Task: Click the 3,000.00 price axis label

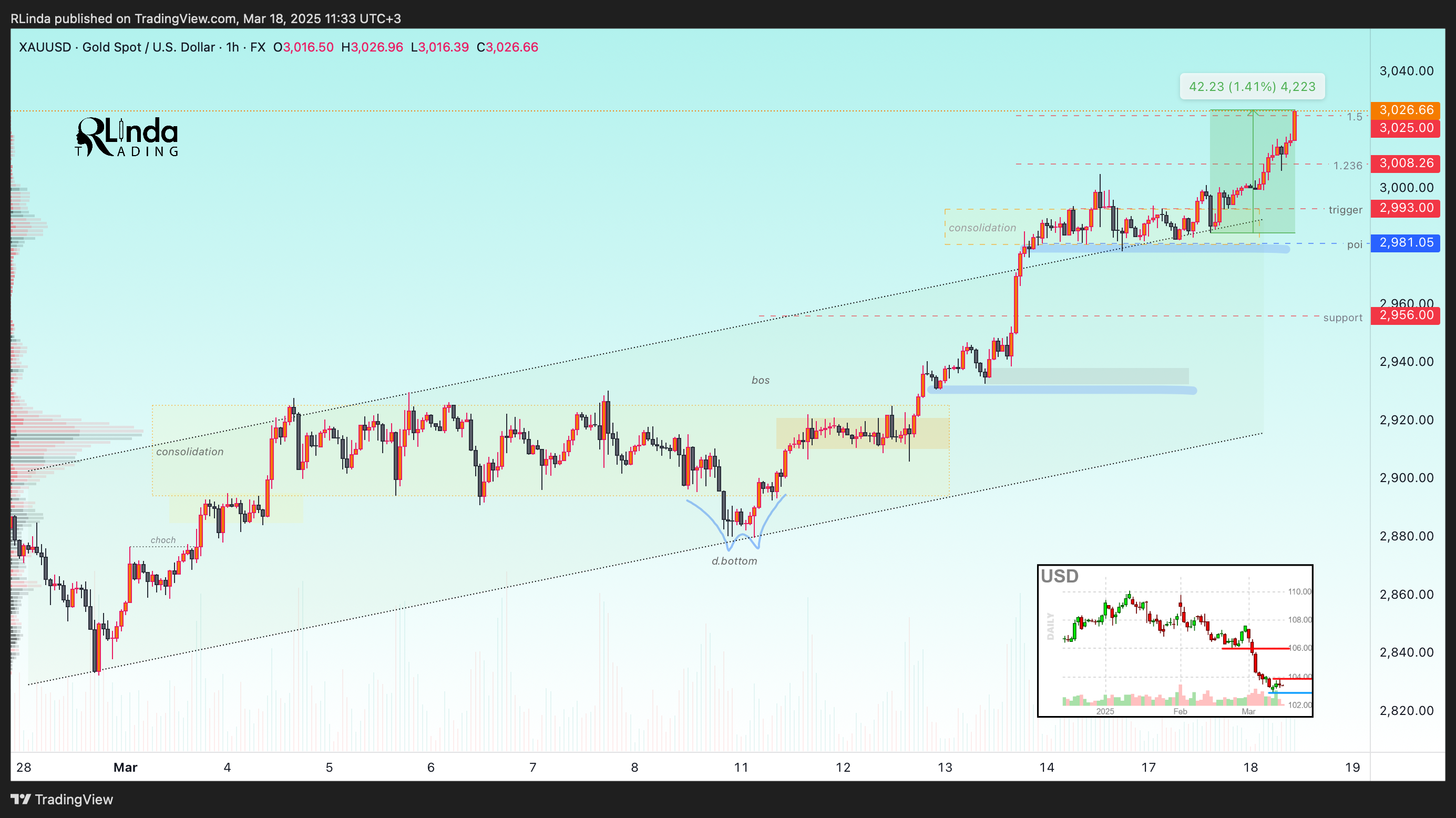Action: pos(1406,188)
